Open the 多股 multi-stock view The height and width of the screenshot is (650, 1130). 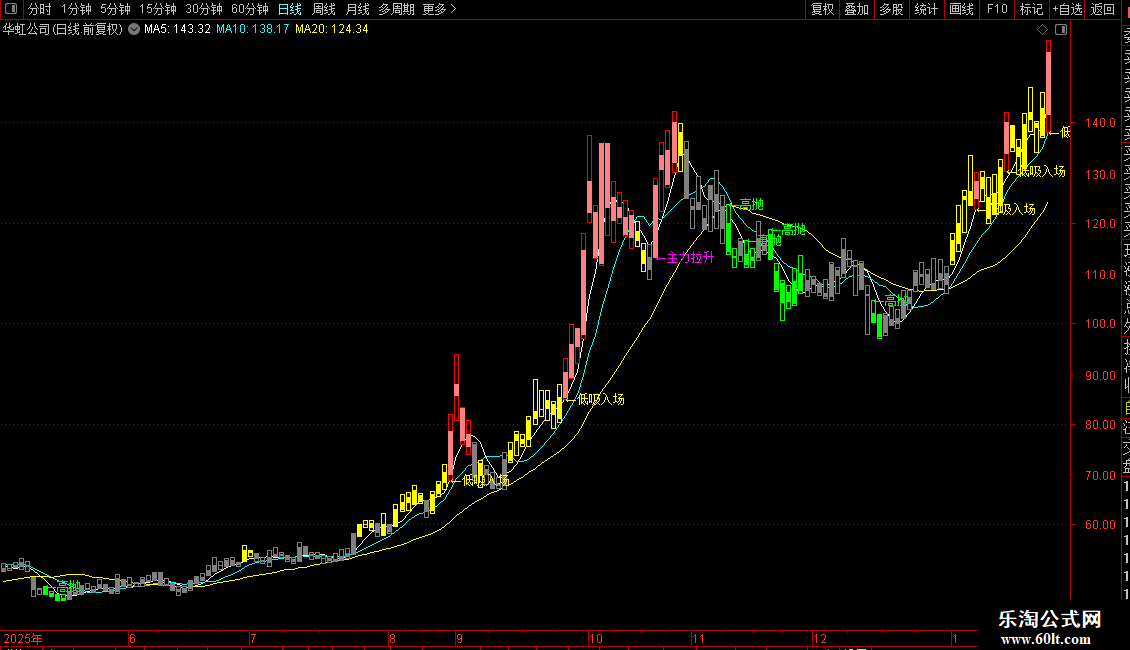[891, 9]
